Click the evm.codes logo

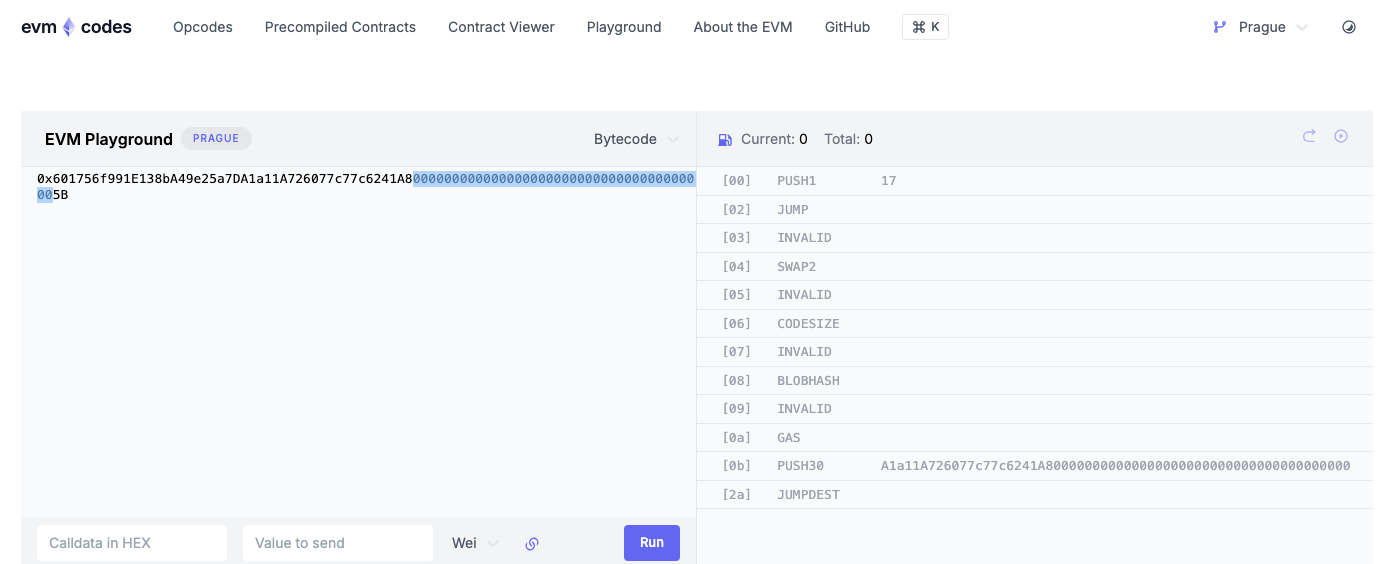(x=77, y=27)
